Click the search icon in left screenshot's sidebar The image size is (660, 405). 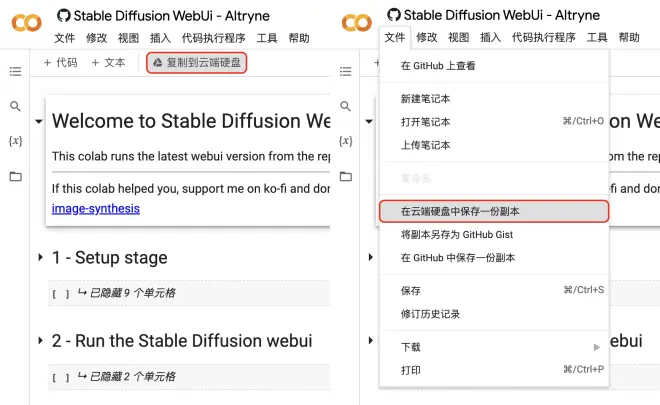pos(15,106)
